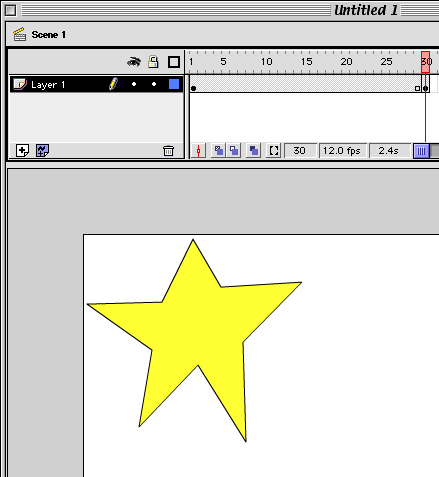
Task: Click the eye icon to hide all layers
Action: click(134, 62)
